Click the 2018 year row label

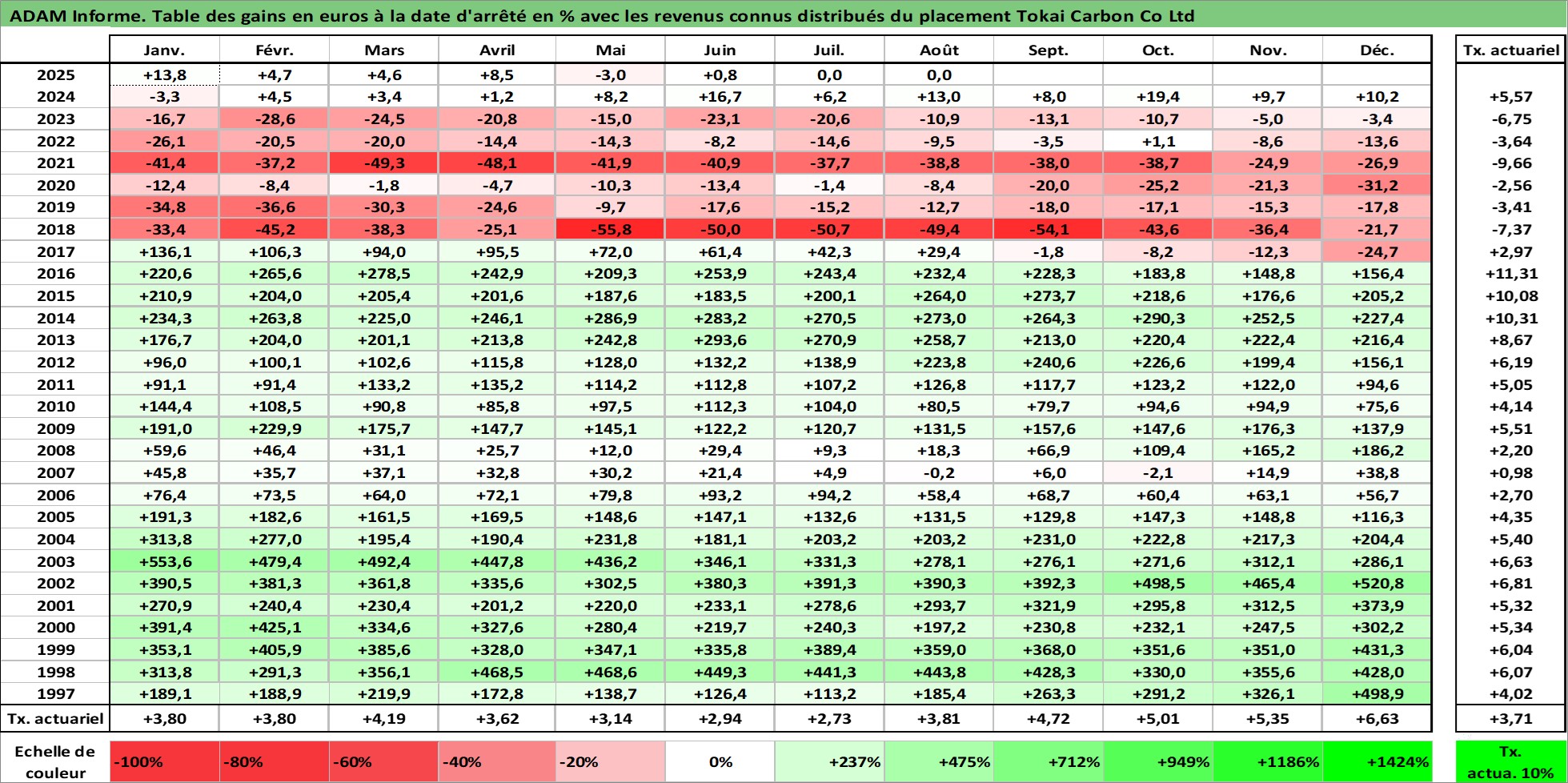(55, 229)
